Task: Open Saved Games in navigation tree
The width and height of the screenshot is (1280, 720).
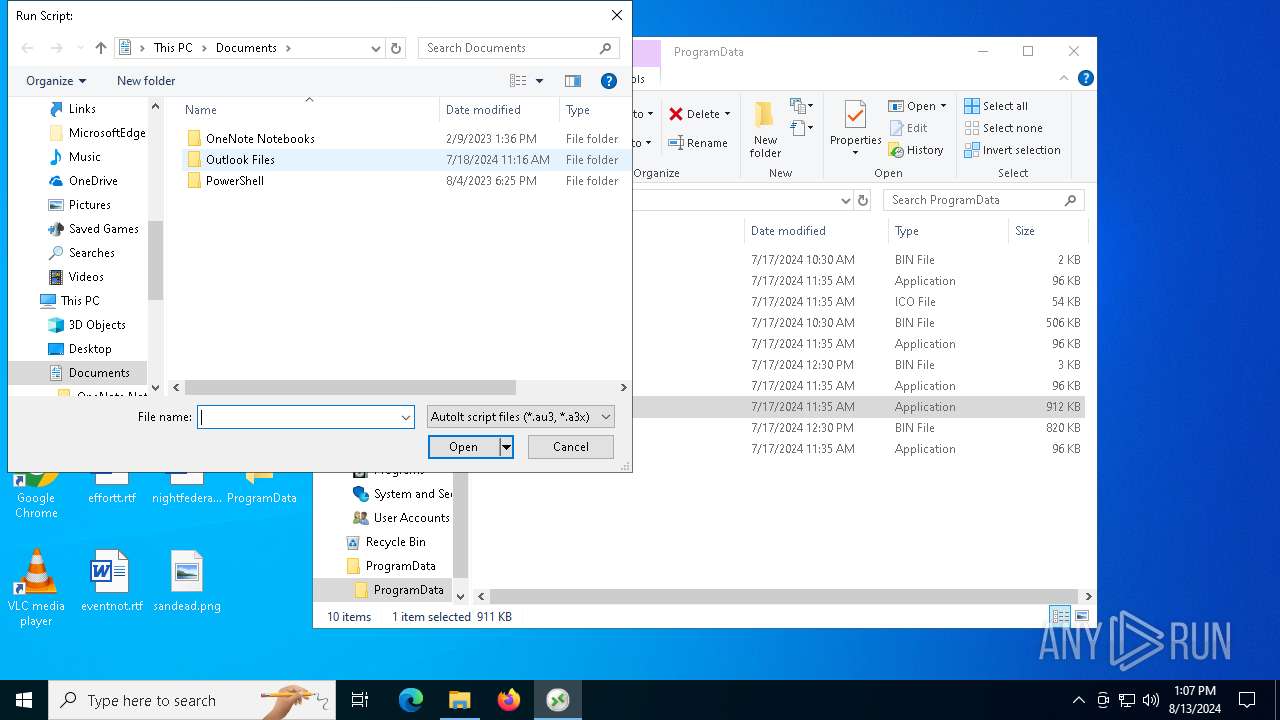Action: pyautogui.click(x=104, y=229)
